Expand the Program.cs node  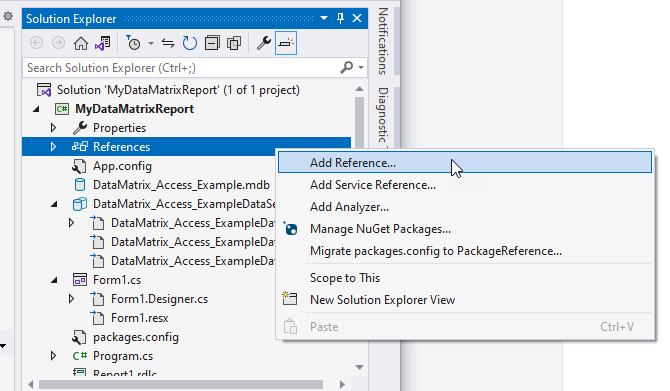click(53, 356)
